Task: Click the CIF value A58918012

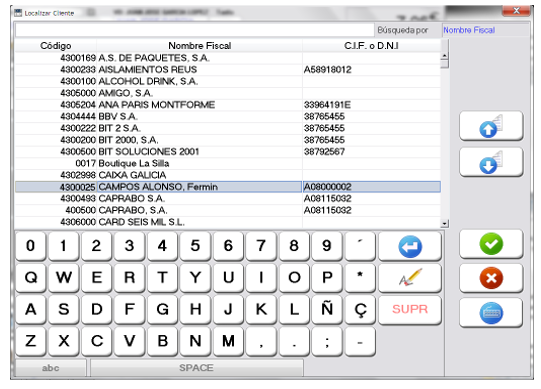Action: (327, 70)
